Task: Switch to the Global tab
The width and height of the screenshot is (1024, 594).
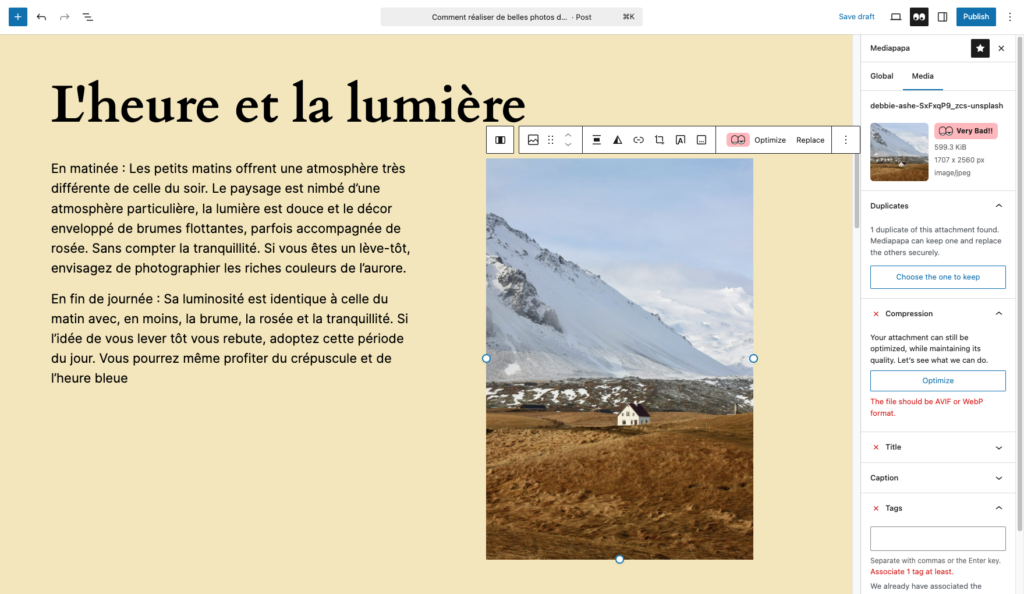Action: pos(882,76)
